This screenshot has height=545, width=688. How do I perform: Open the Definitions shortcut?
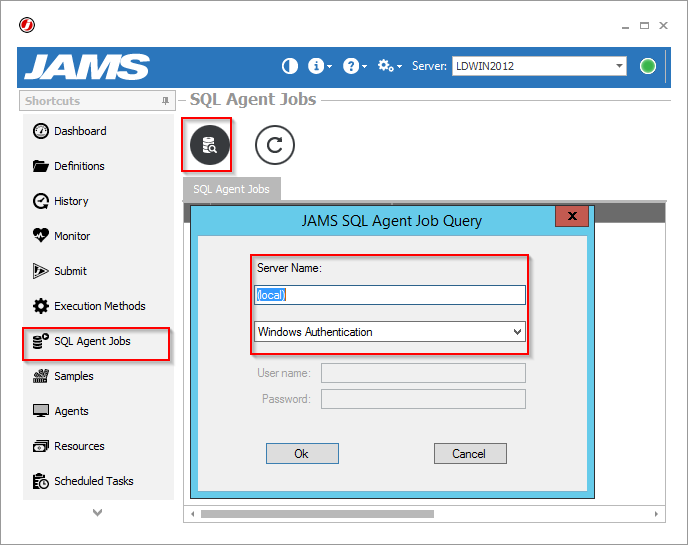(x=69, y=166)
